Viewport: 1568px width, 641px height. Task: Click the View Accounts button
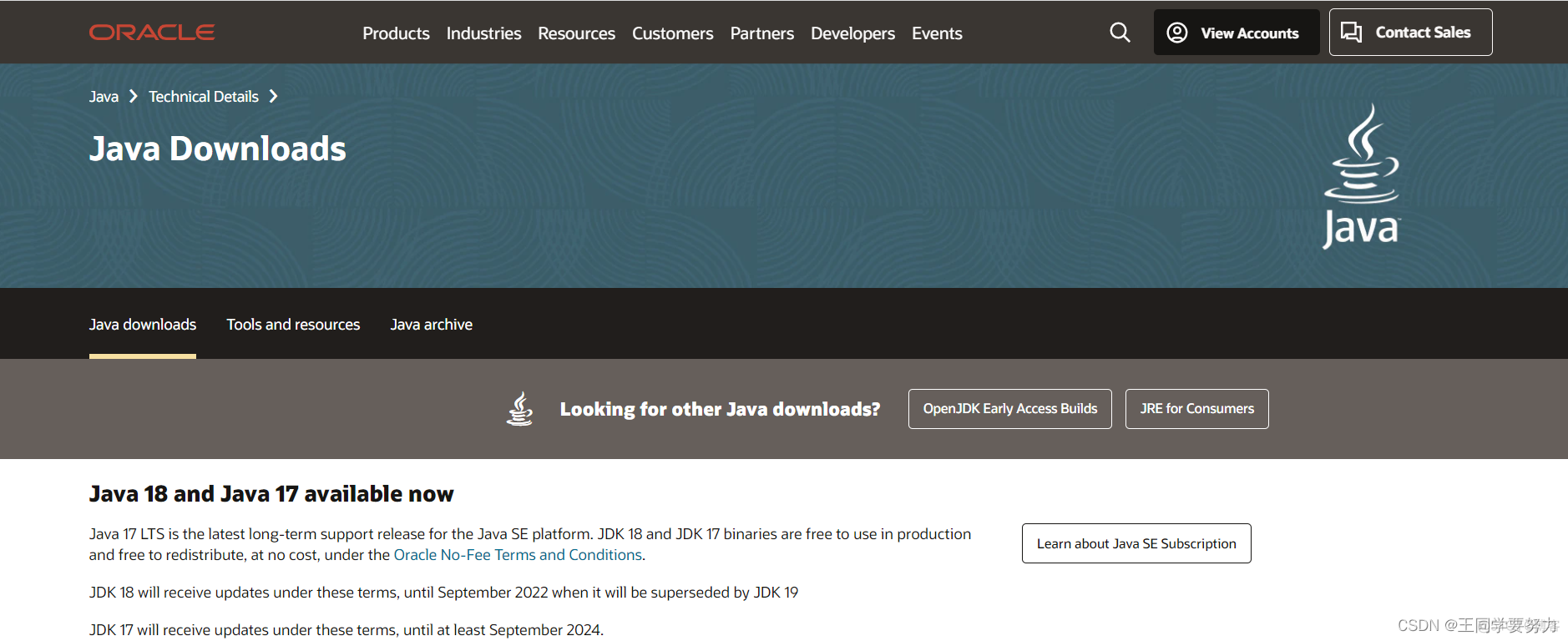(1237, 33)
